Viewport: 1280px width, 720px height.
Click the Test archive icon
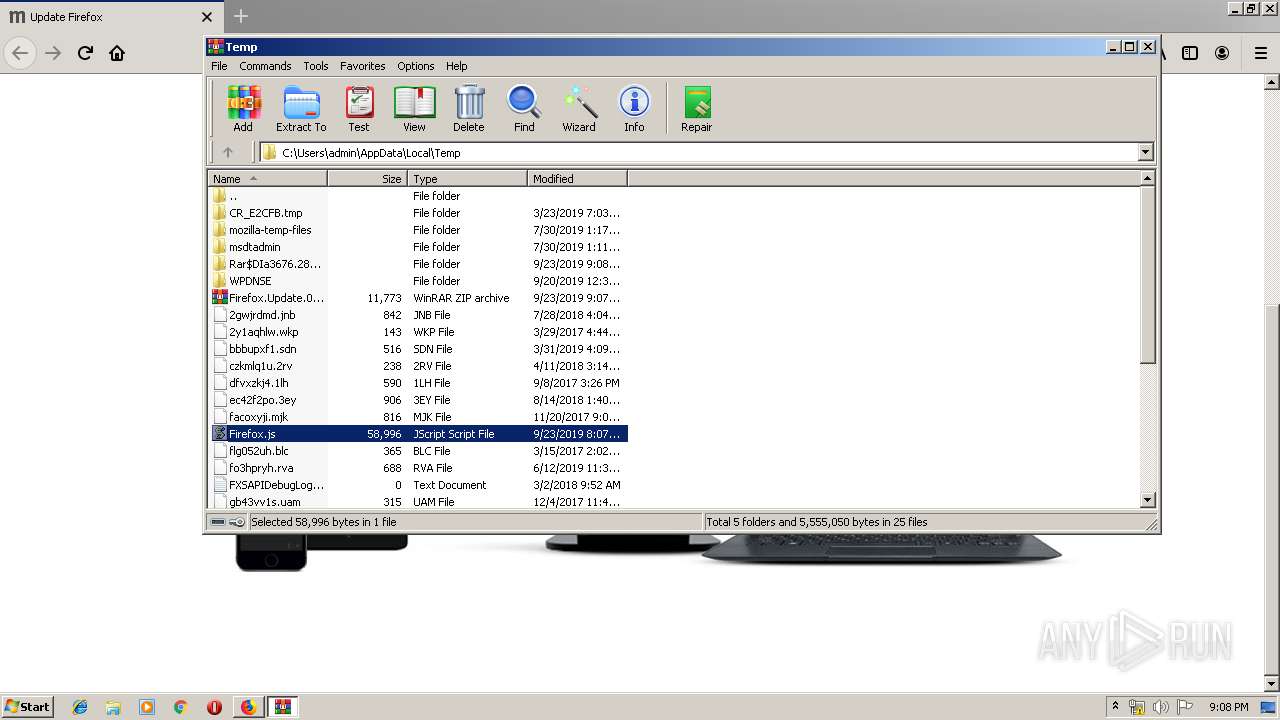pyautogui.click(x=359, y=108)
